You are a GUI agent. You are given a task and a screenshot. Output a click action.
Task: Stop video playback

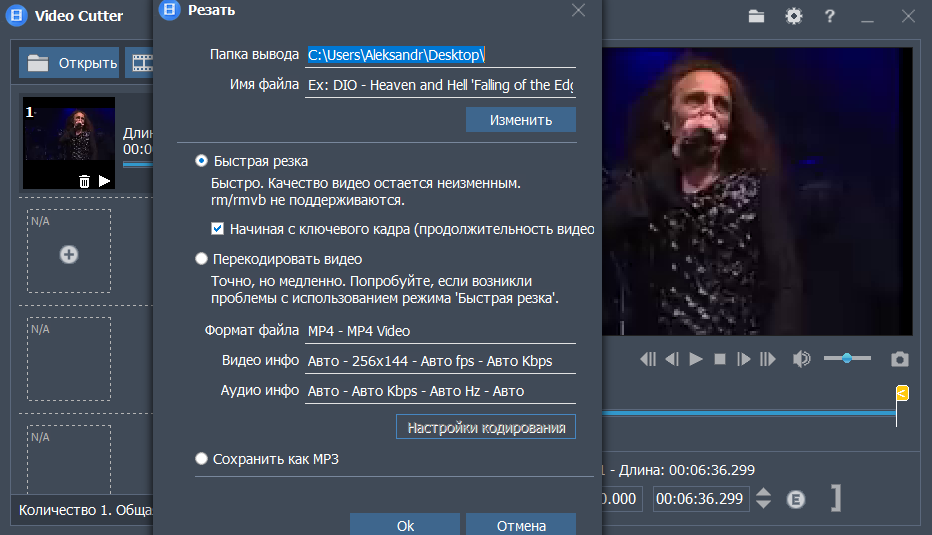[720, 359]
